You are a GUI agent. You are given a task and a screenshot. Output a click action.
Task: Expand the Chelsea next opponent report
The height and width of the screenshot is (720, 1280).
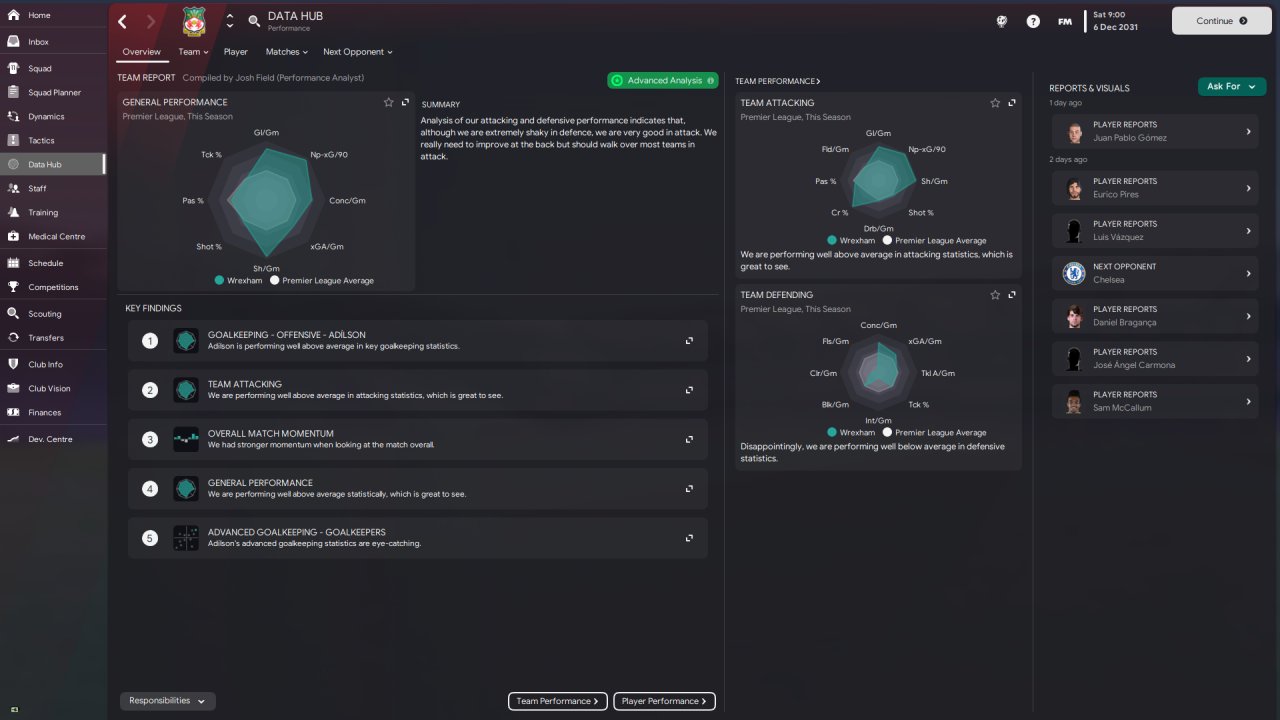[1155, 273]
